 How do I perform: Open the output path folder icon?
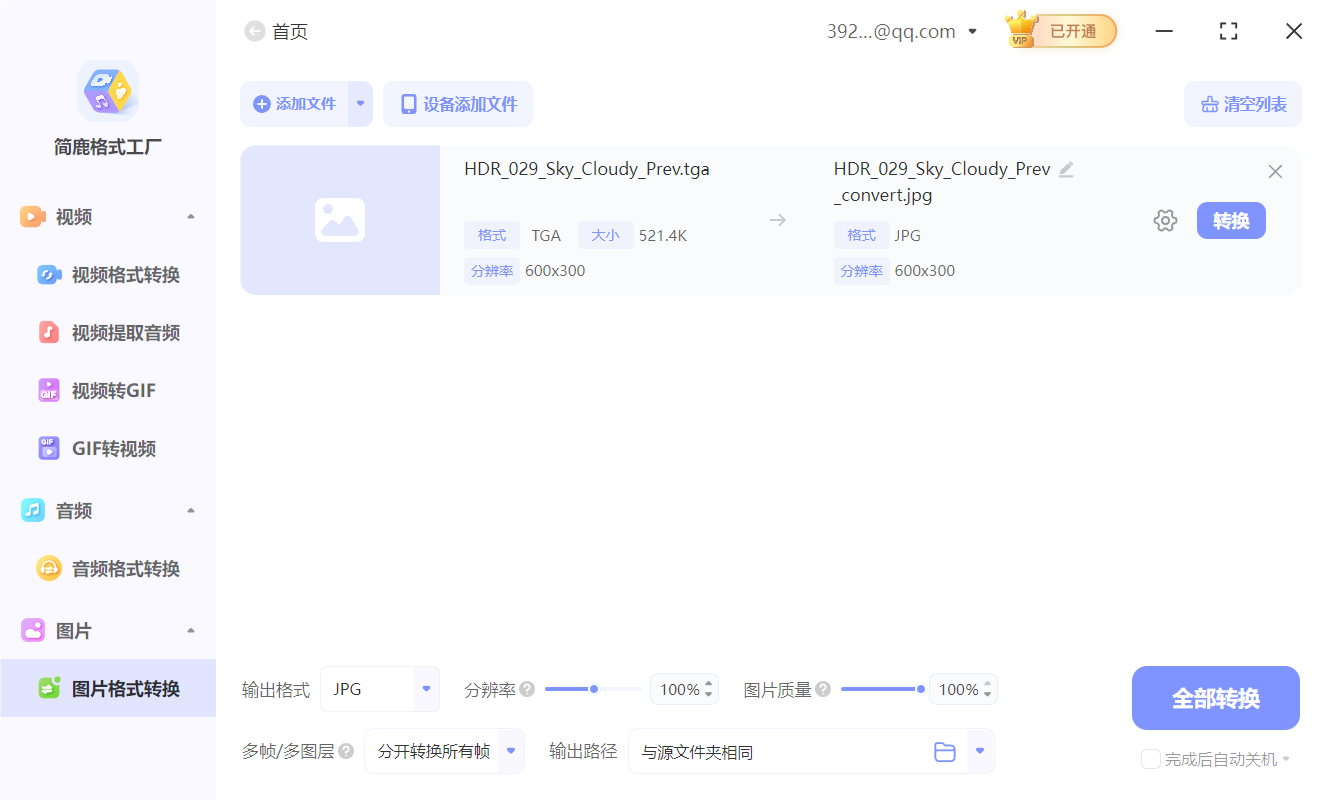(944, 751)
